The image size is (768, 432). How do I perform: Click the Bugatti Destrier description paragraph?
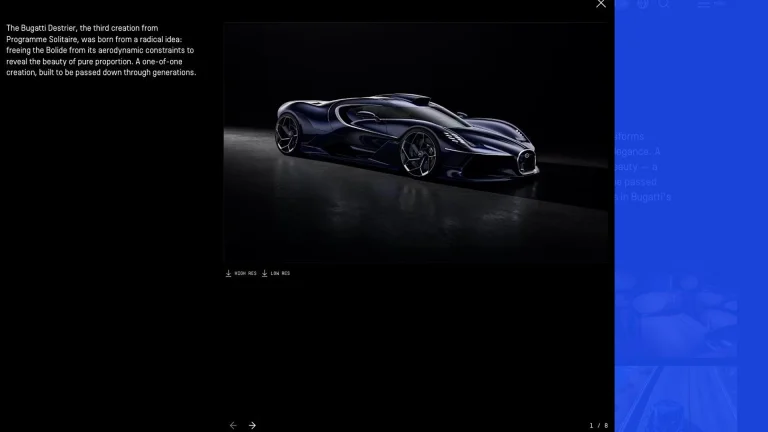click(x=101, y=50)
